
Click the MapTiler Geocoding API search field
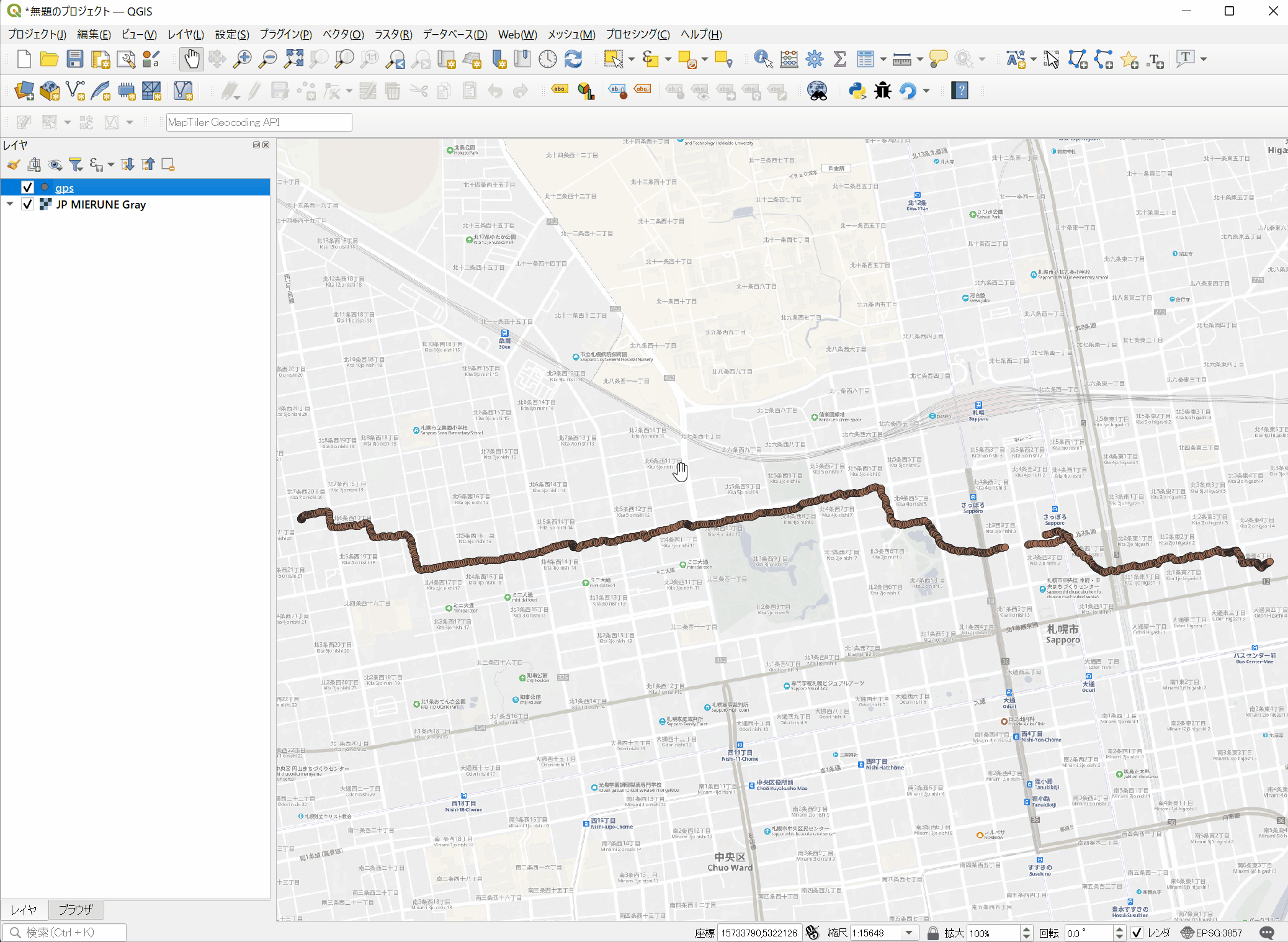tap(259, 122)
